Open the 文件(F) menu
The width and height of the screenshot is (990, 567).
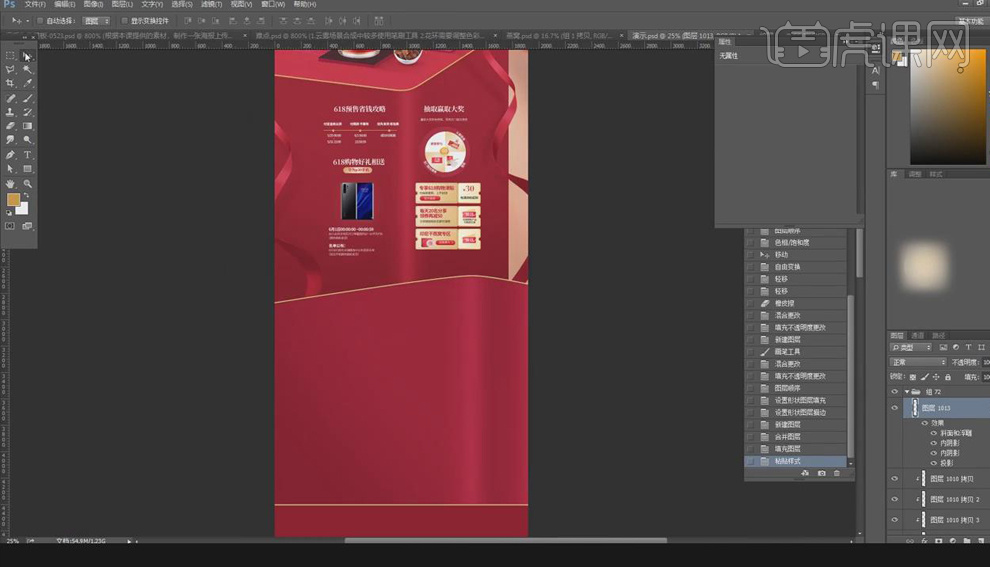35,4
